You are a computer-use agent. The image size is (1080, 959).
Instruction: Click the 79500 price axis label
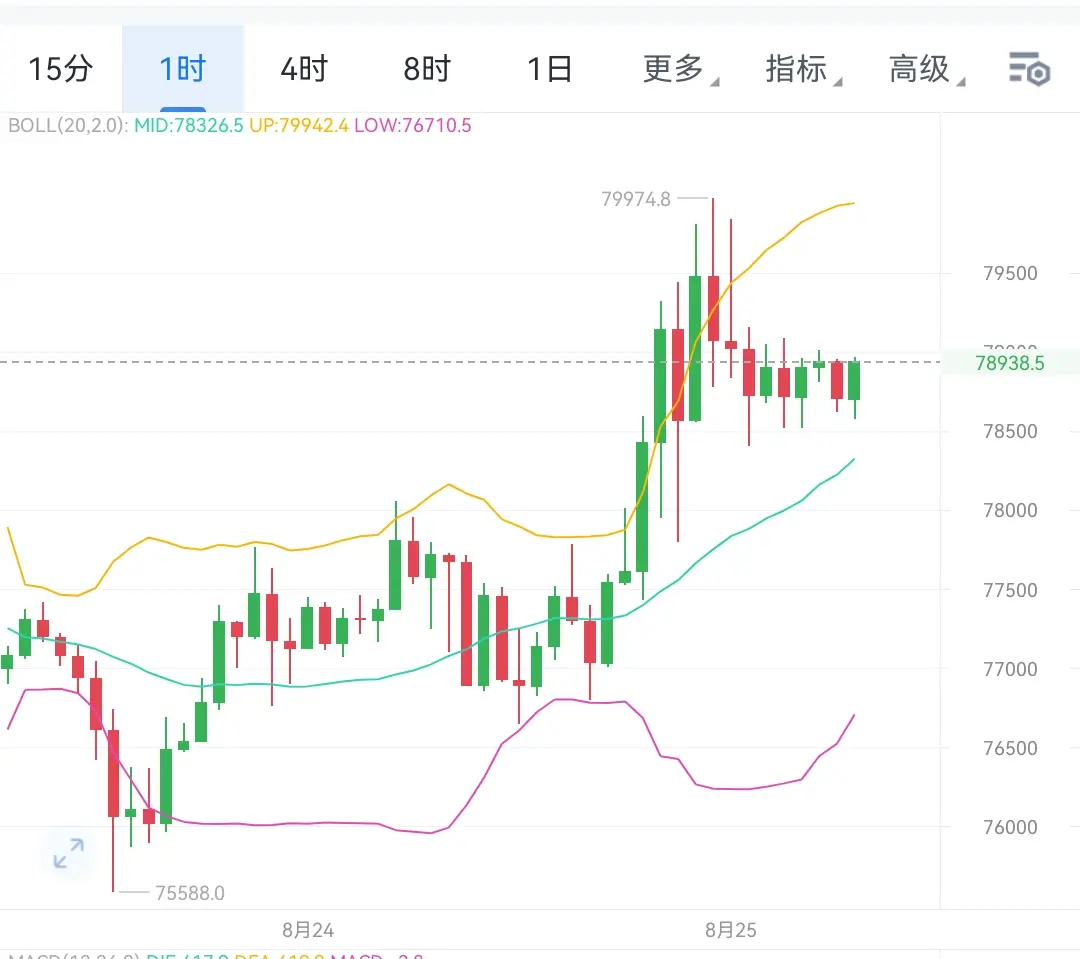coord(1010,274)
